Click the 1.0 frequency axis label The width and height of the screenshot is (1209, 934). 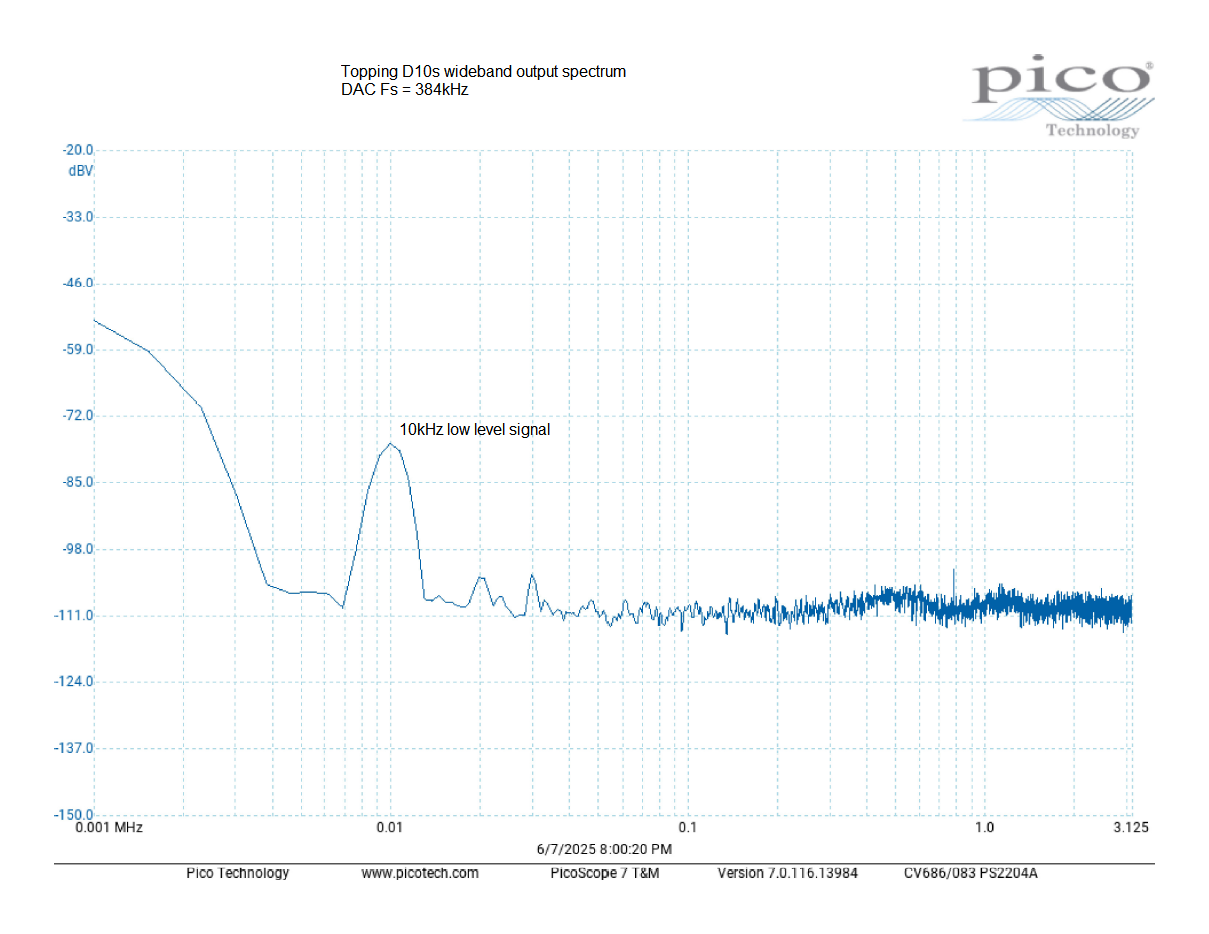[984, 827]
